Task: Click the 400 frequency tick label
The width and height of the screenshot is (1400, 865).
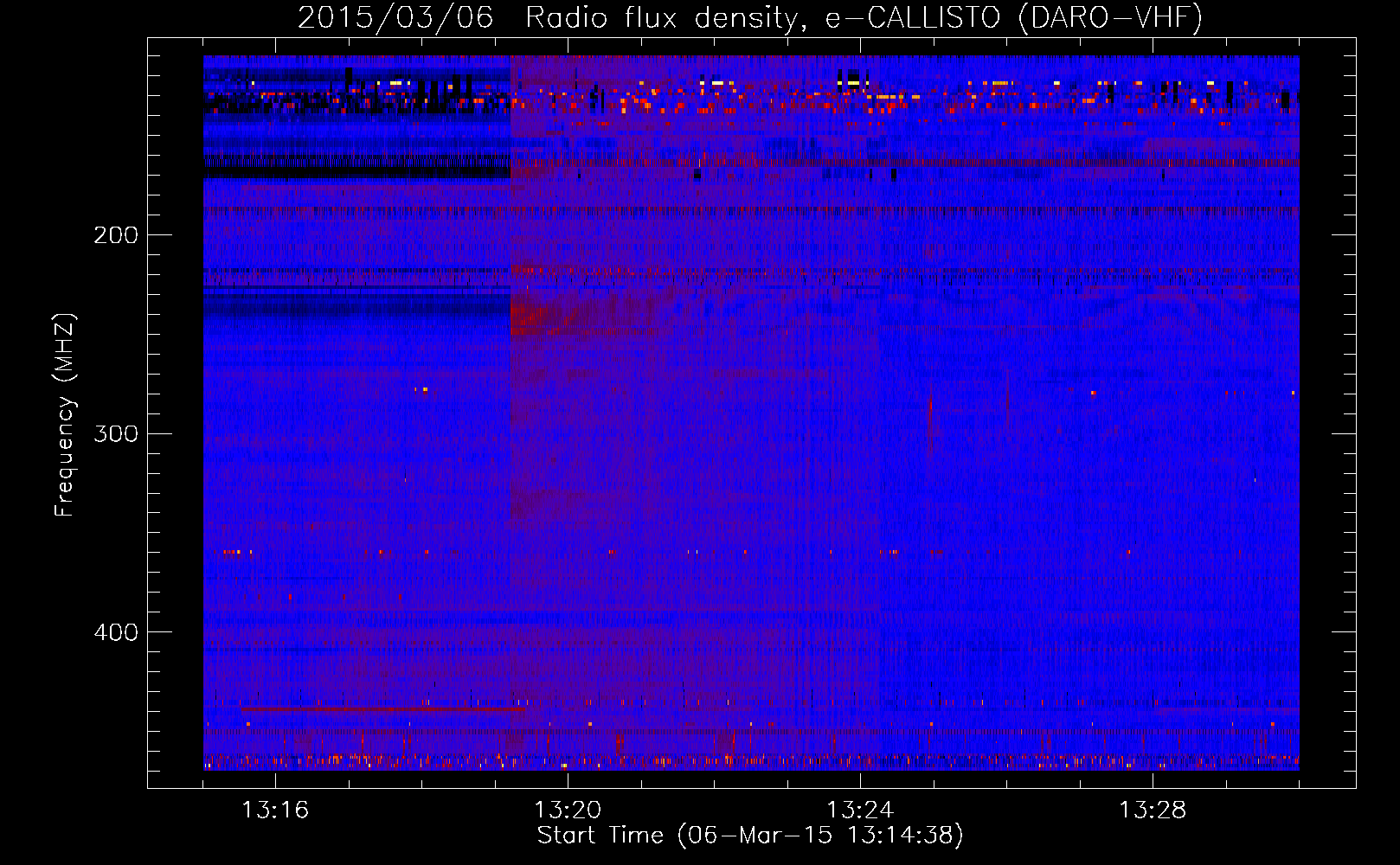Action: point(116,632)
